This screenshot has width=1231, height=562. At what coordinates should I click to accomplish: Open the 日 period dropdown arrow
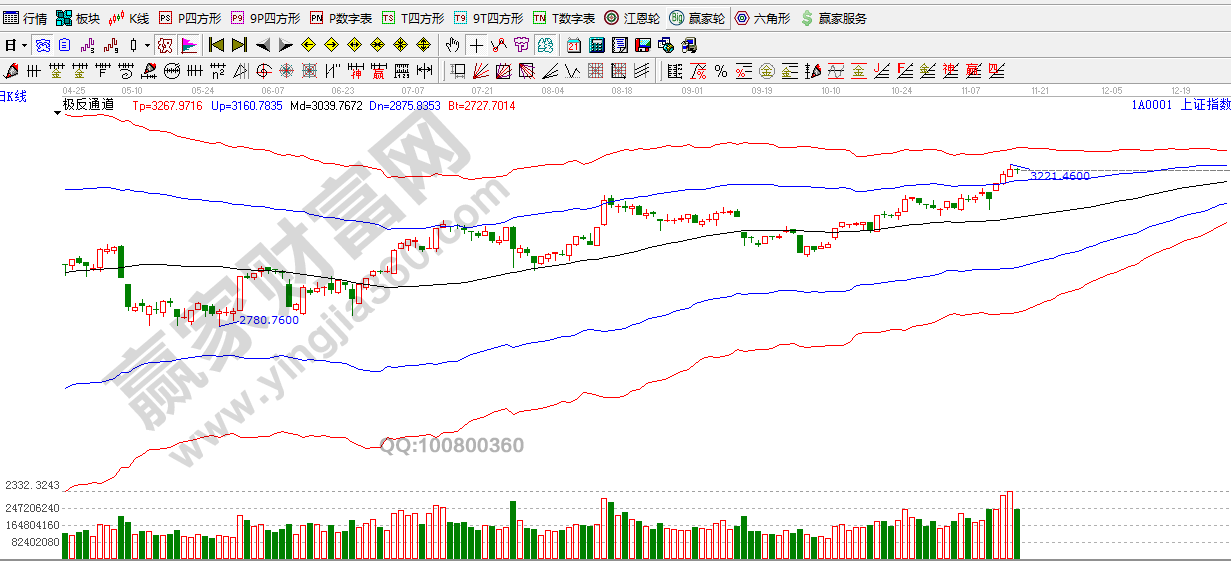pyautogui.click(x=23, y=45)
